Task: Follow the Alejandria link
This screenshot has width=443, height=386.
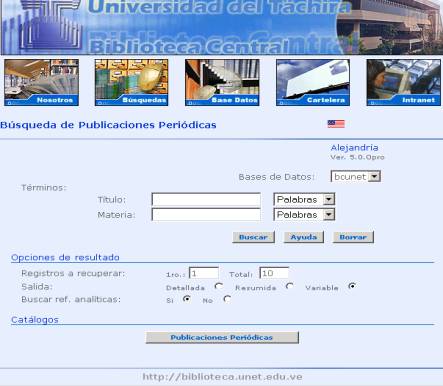Action: click(x=354, y=148)
